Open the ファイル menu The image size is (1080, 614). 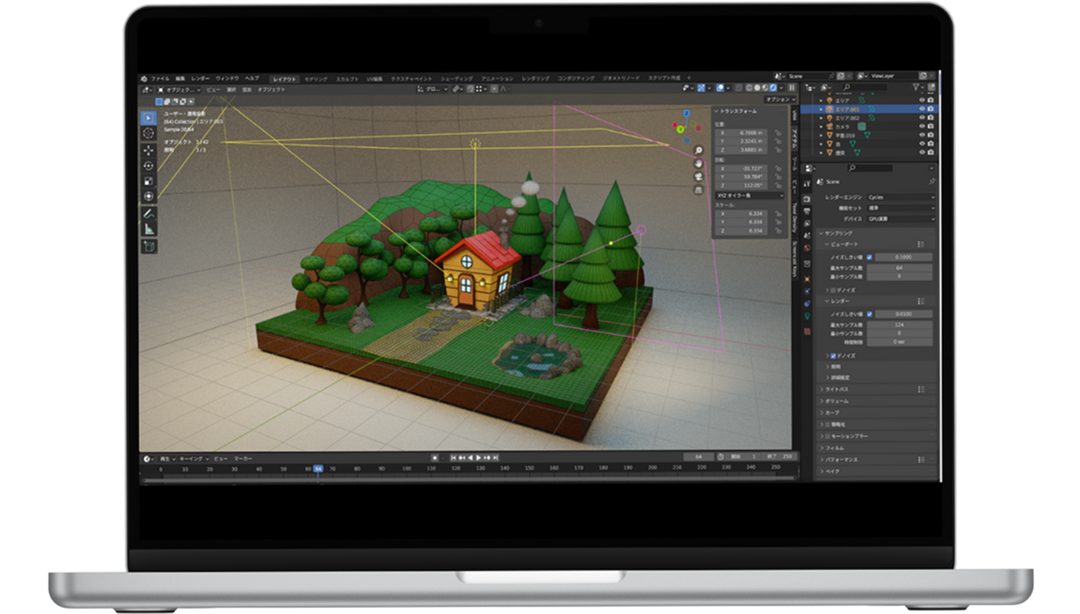[x=160, y=78]
